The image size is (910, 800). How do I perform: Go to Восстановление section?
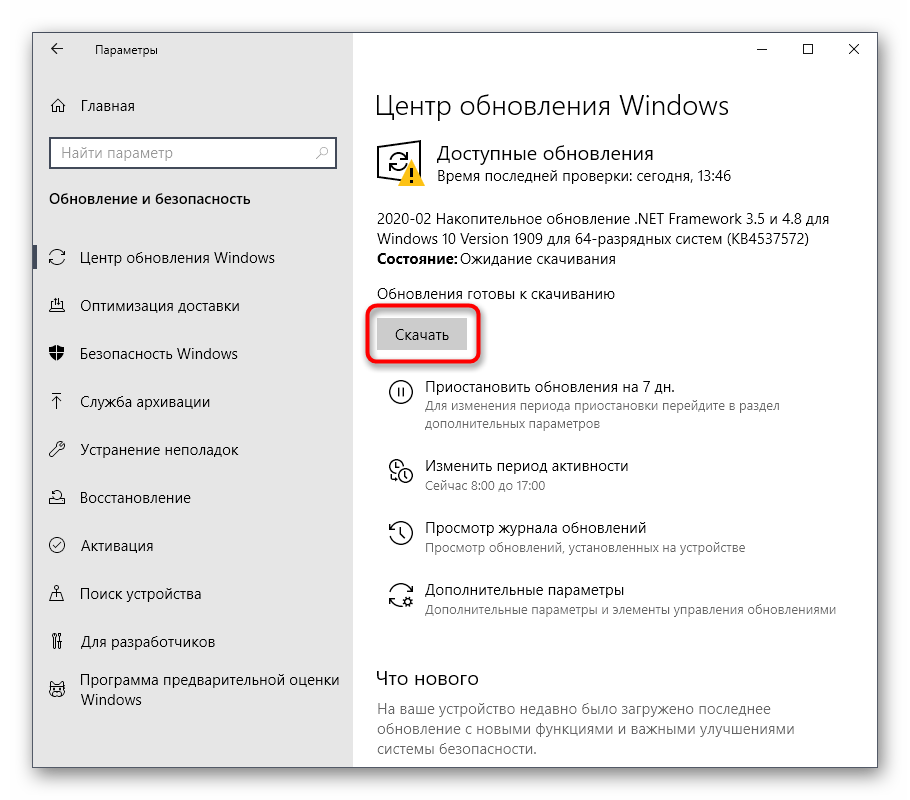(x=135, y=498)
